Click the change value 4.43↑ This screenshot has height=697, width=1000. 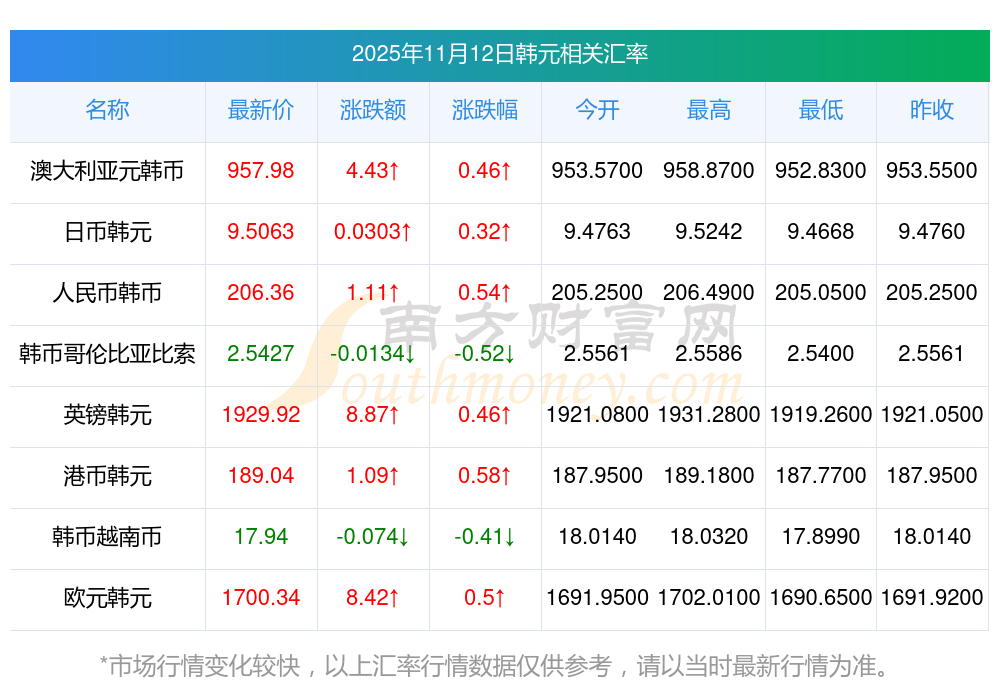click(x=372, y=170)
